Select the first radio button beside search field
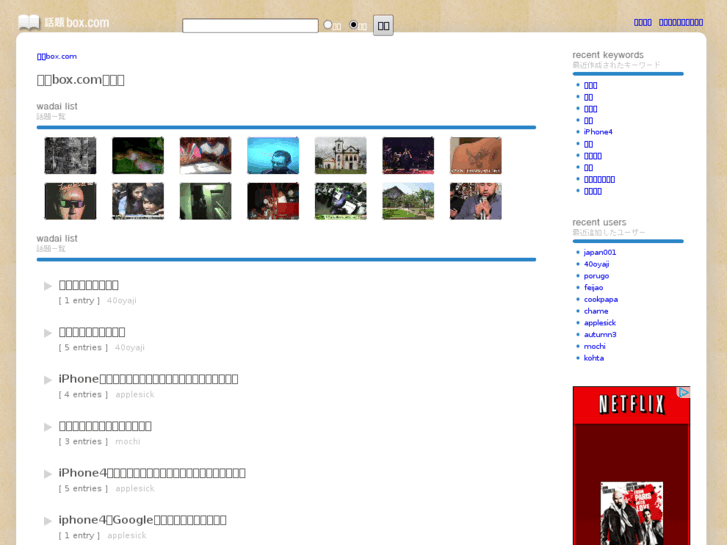 (328, 25)
